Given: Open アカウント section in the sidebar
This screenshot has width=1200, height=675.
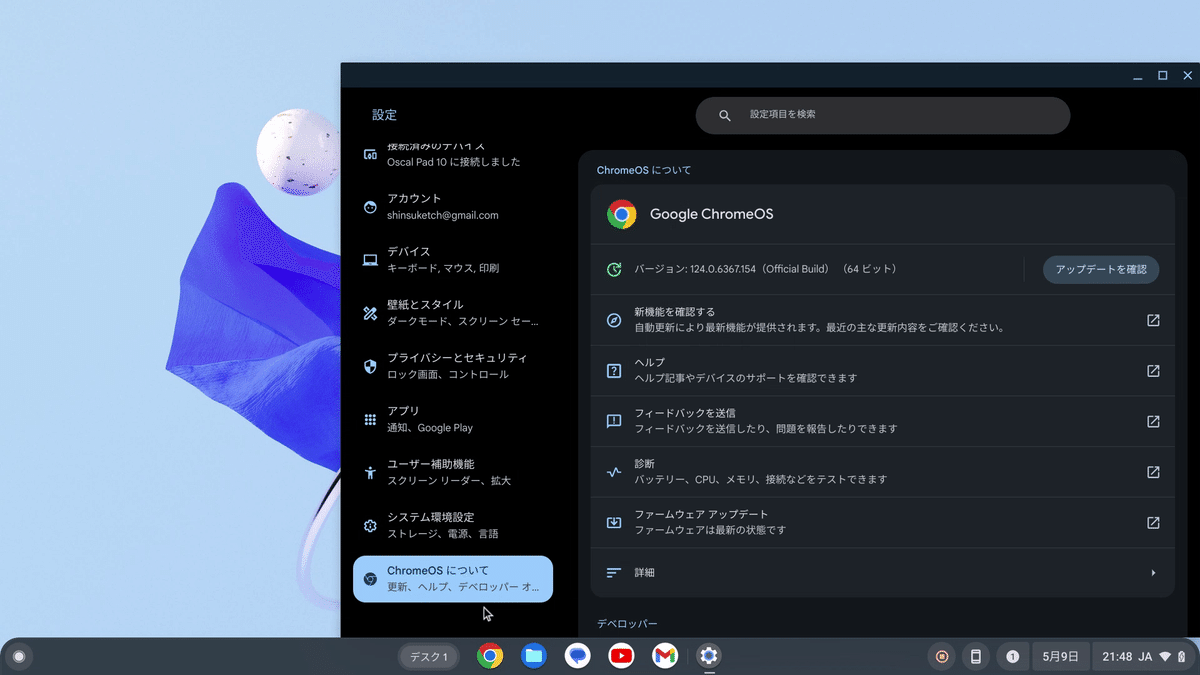Looking at the screenshot, I should point(453,207).
